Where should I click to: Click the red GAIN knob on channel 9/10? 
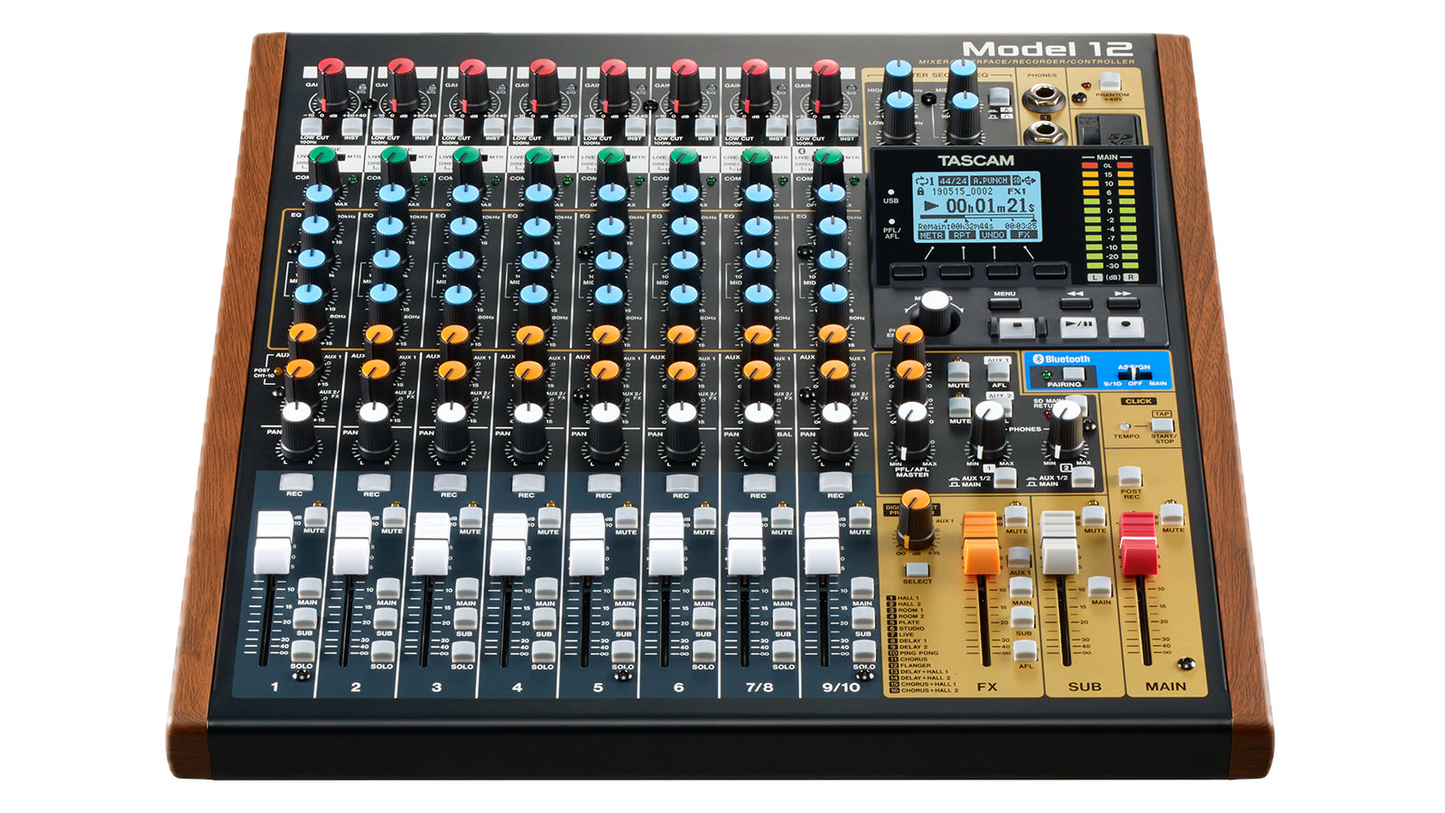826,83
